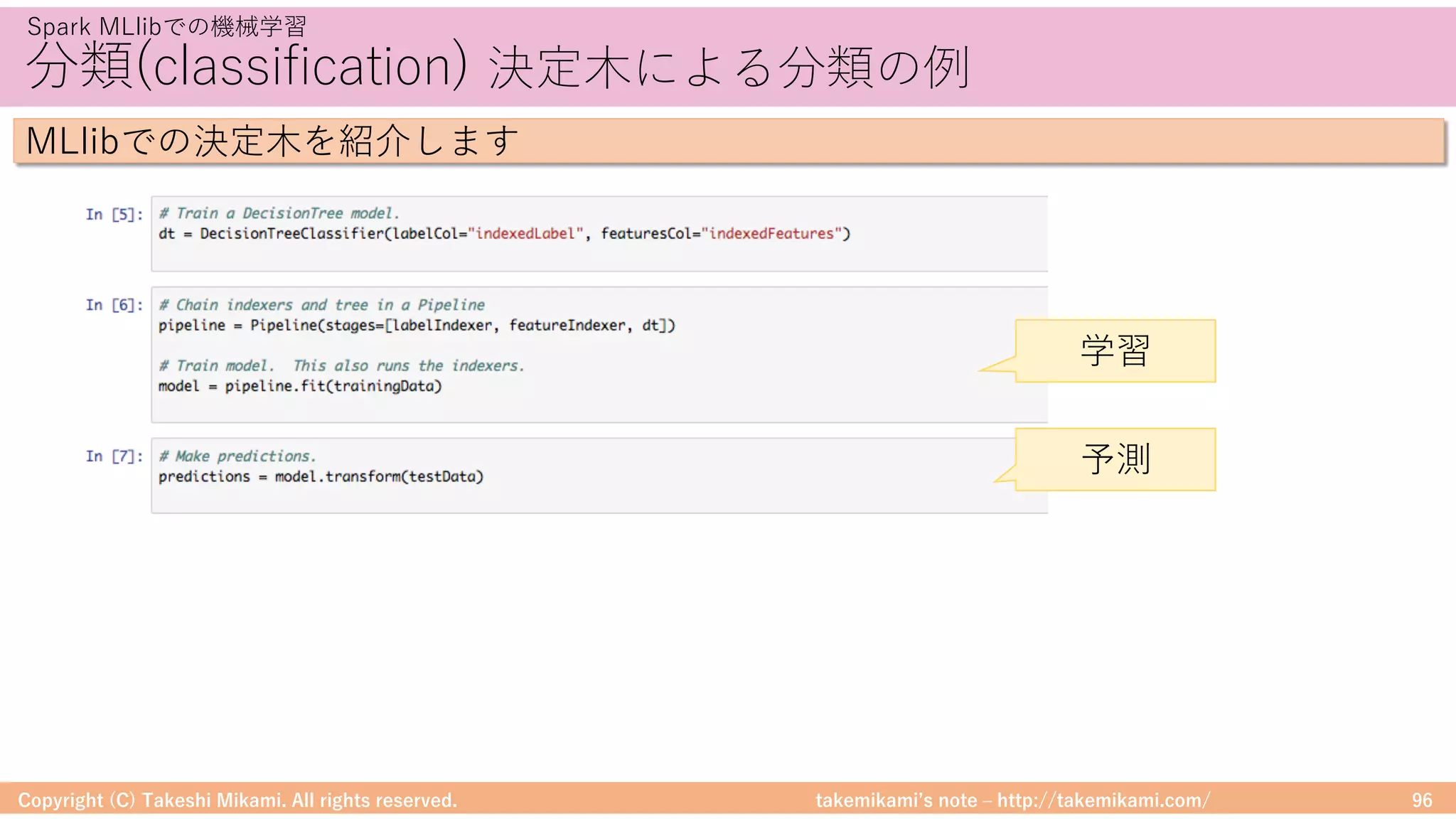Click the line 'predictions = model.transform(testData)'
This screenshot has width=1456, height=819.
tap(321, 477)
